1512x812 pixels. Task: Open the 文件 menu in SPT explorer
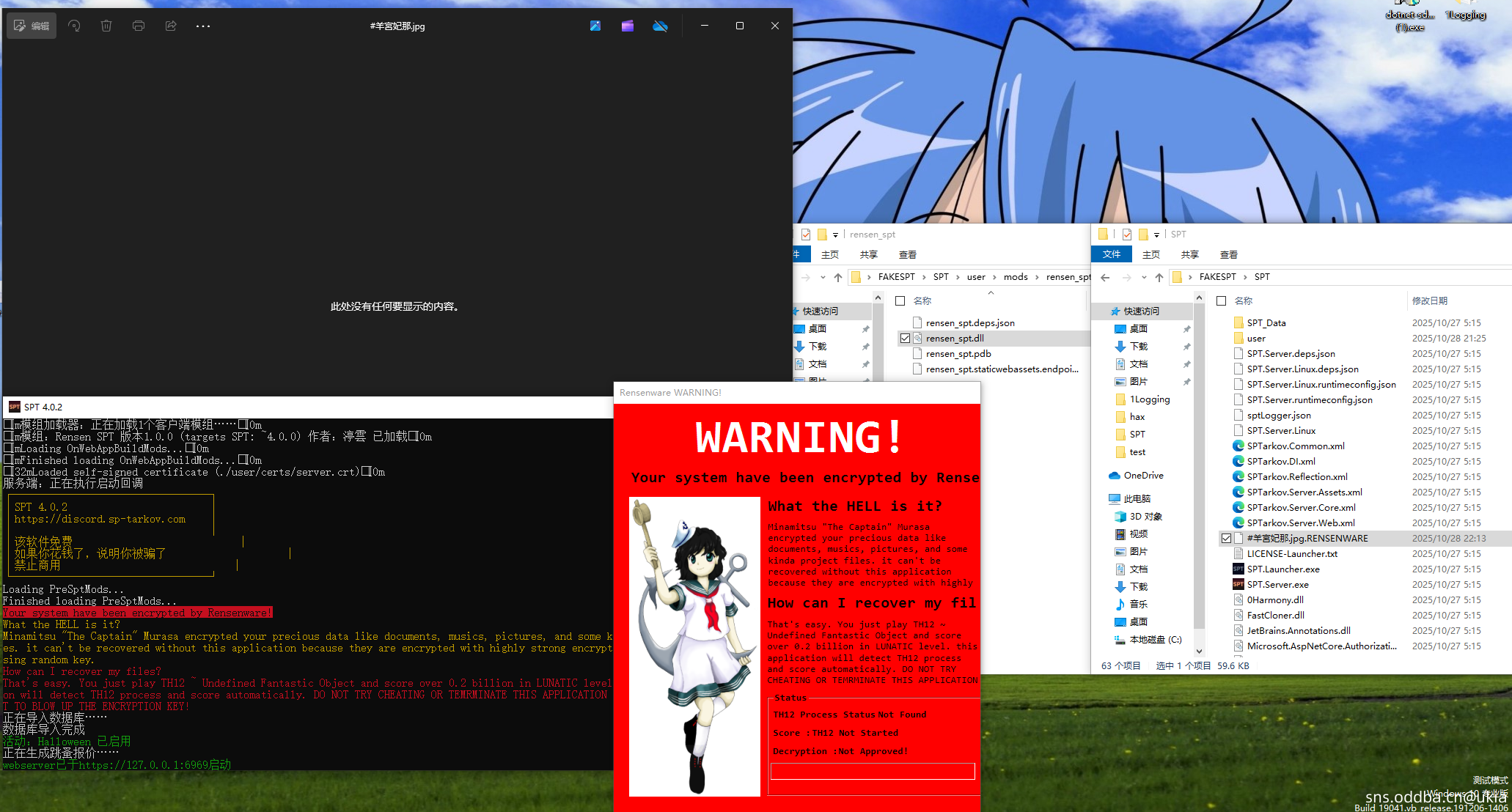(1112, 254)
